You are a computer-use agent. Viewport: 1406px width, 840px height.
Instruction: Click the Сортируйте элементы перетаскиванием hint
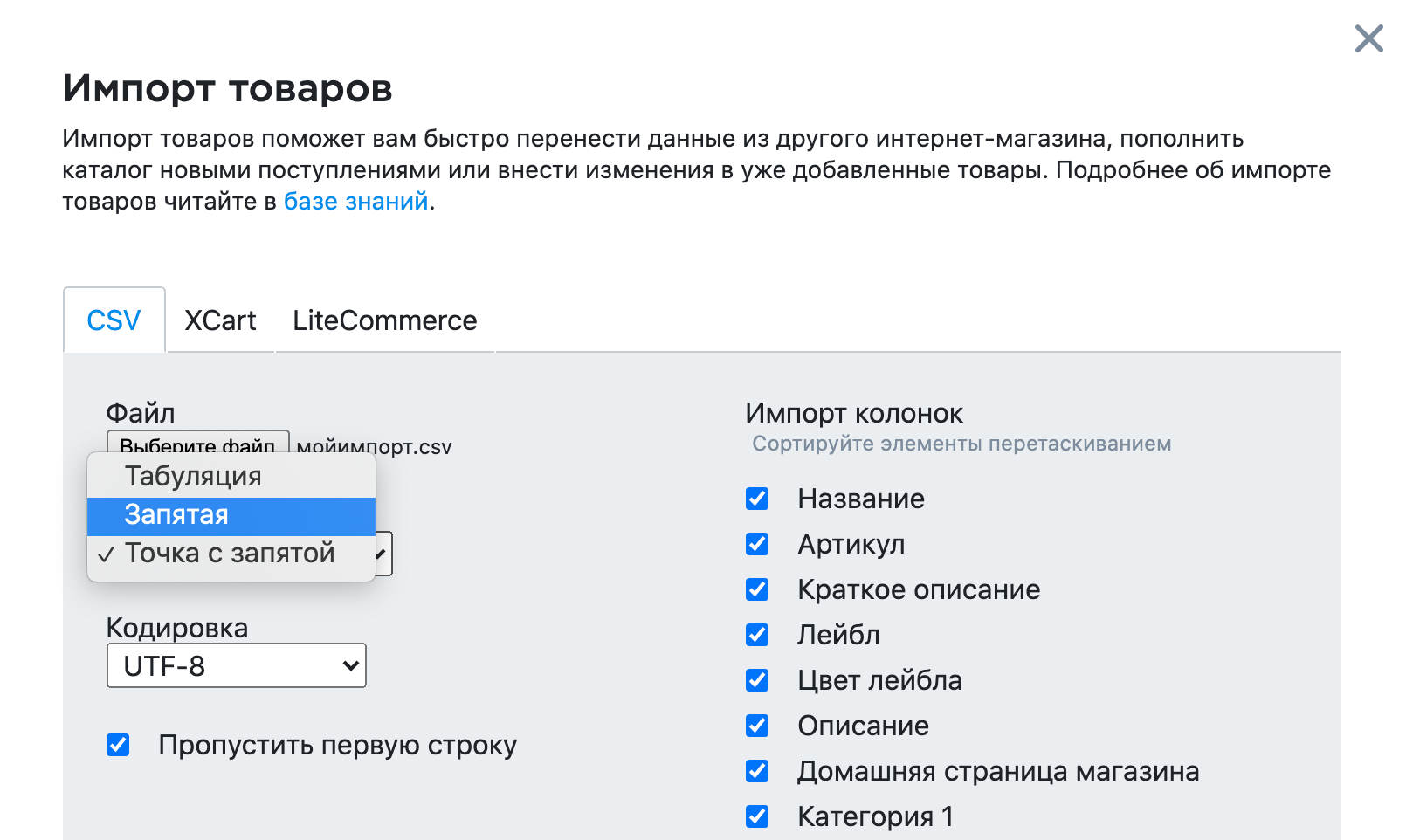[961, 444]
